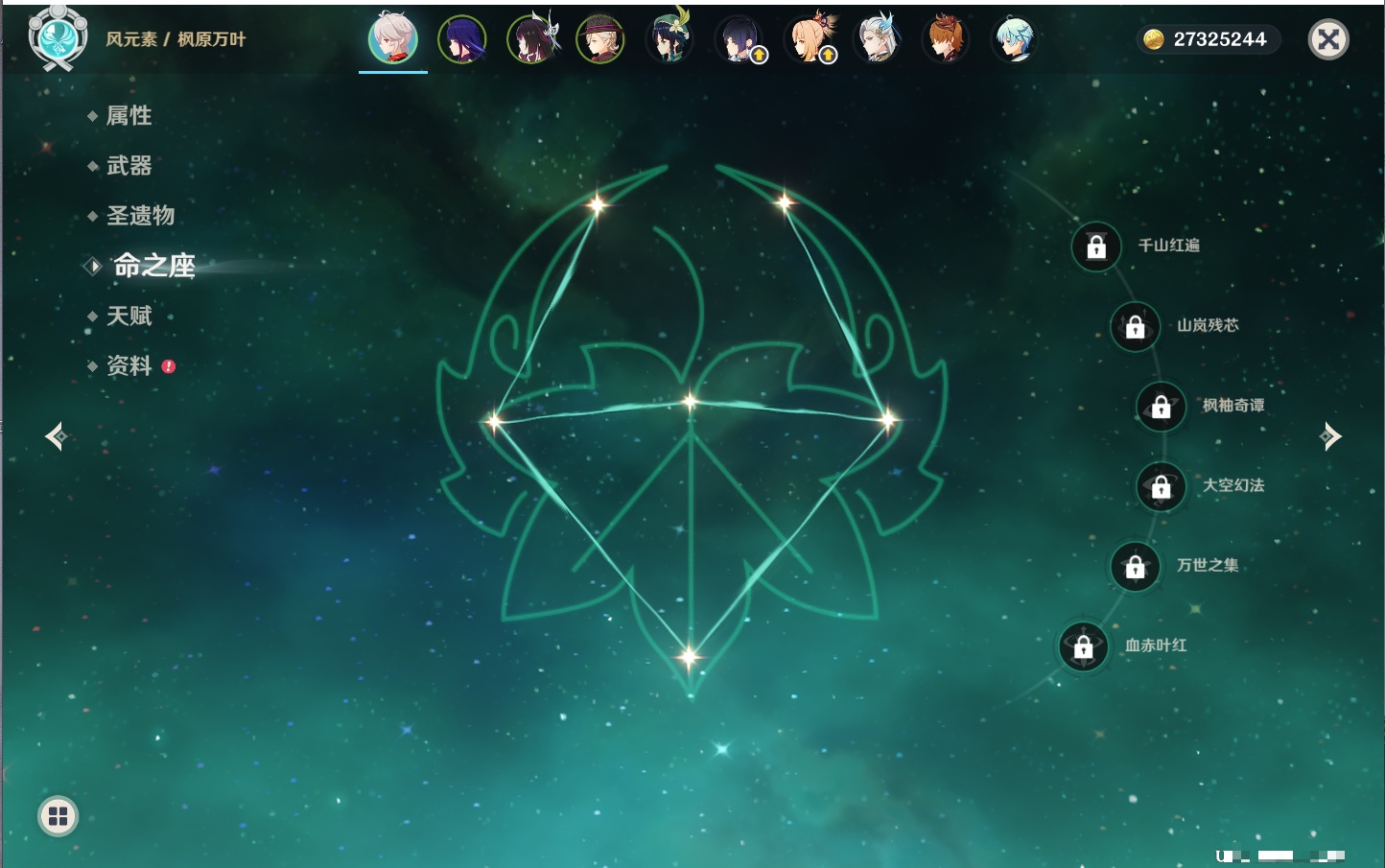
Task: Select white-haired avatar with blue horns
Action: [x=878, y=40]
